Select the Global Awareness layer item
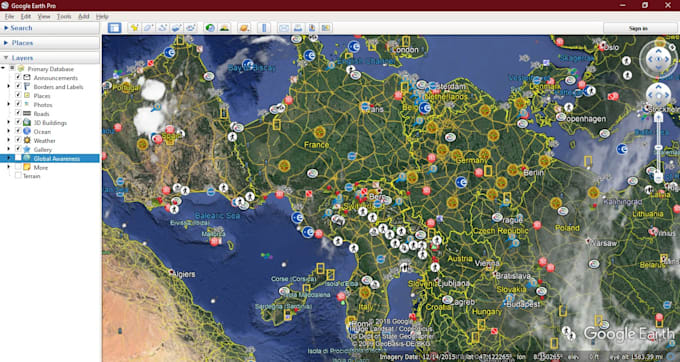 click(56, 159)
